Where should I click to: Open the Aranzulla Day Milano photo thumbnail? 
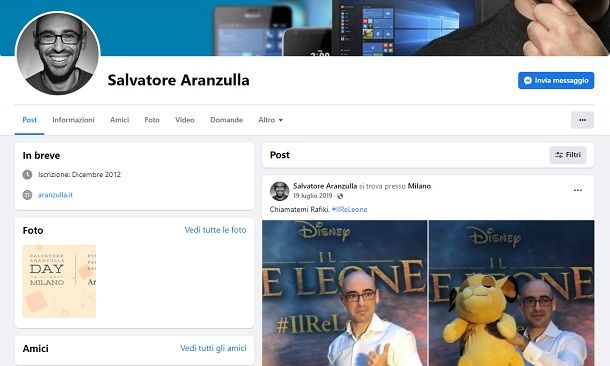[x=59, y=281]
